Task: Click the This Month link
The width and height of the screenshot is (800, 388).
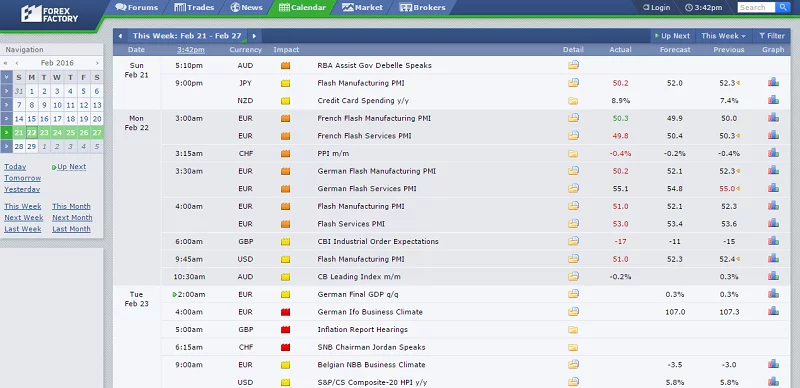Action: coord(71,206)
